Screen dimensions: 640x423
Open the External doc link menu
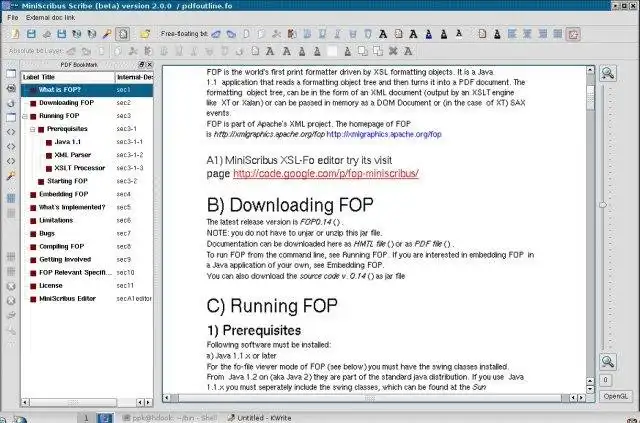tap(51, 18)
